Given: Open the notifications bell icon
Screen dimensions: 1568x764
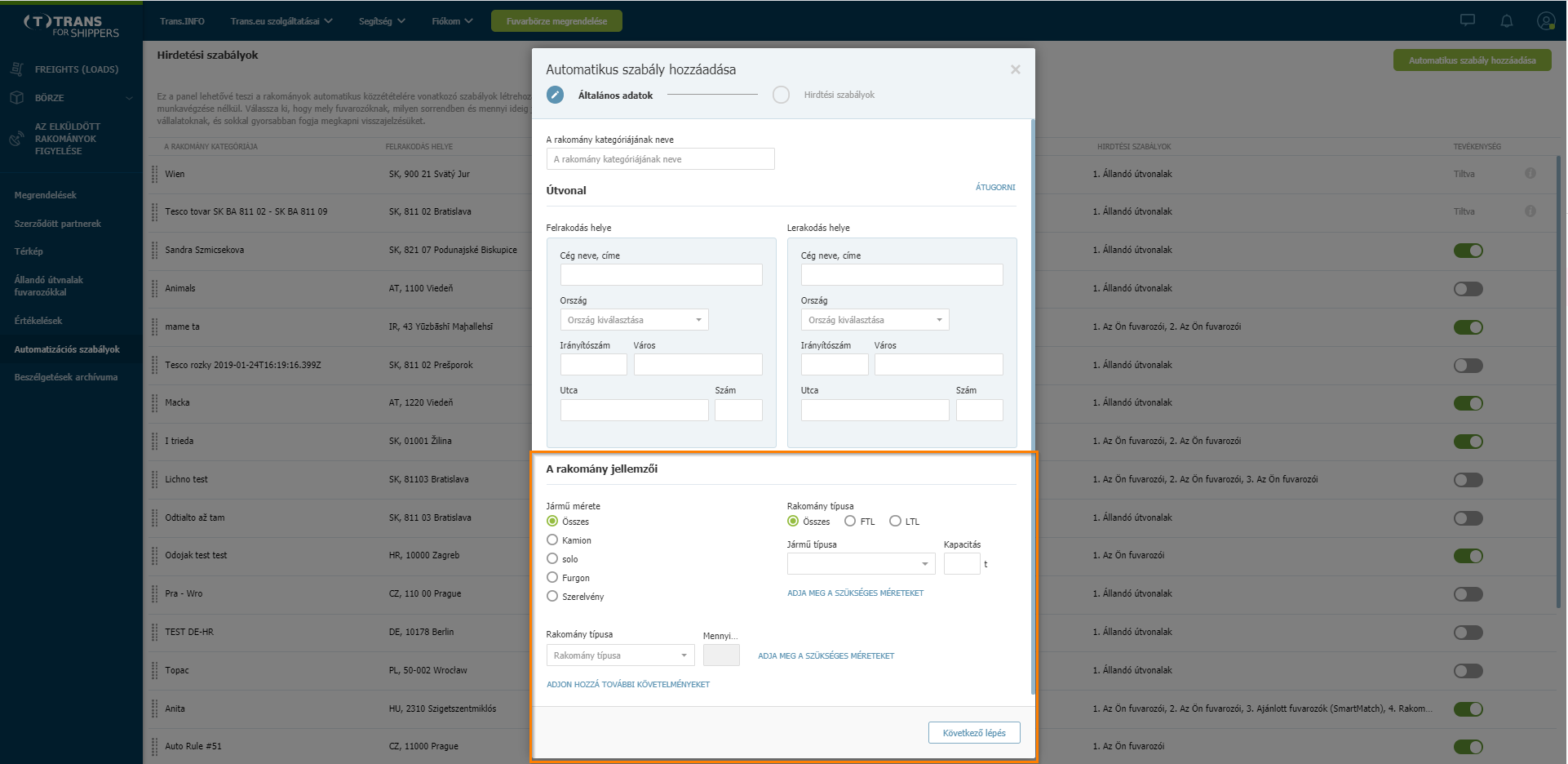Looking at the screenshot, I should coord(1506,20).
